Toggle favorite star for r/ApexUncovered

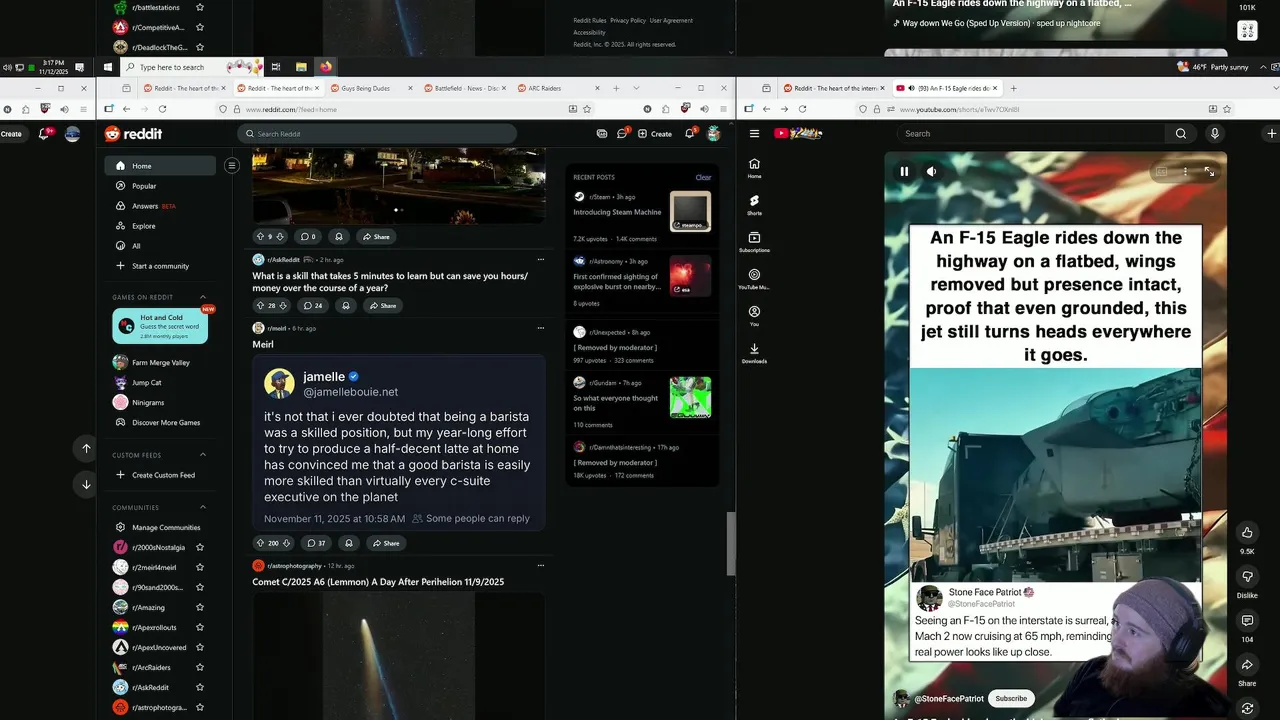[200, 647]
